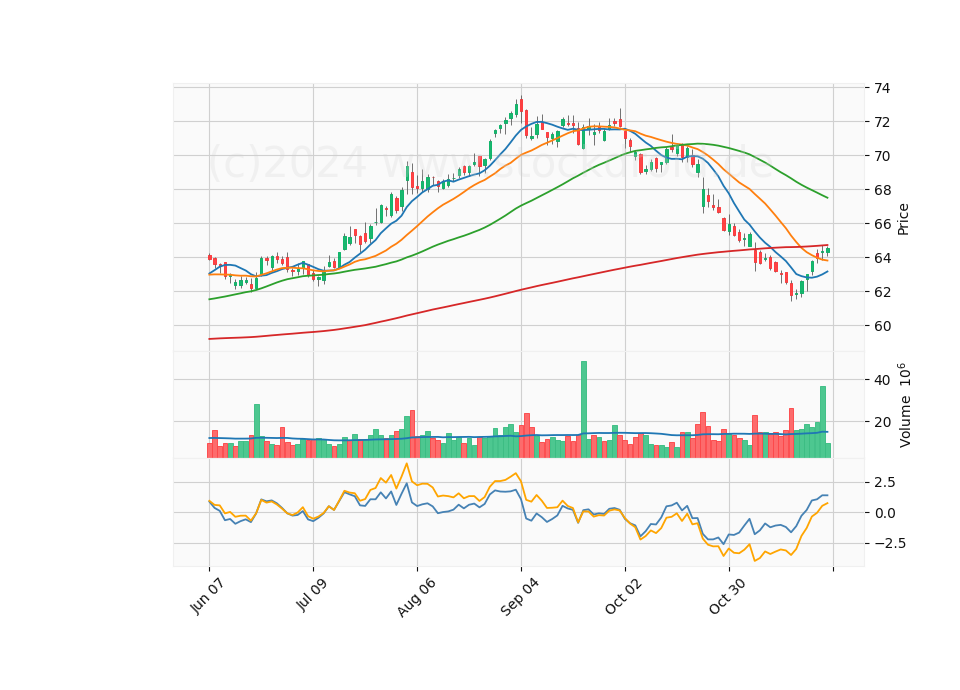Click the 70 price axis tick
This screenshot has height=690, width=960.
(x=882, y=156)
